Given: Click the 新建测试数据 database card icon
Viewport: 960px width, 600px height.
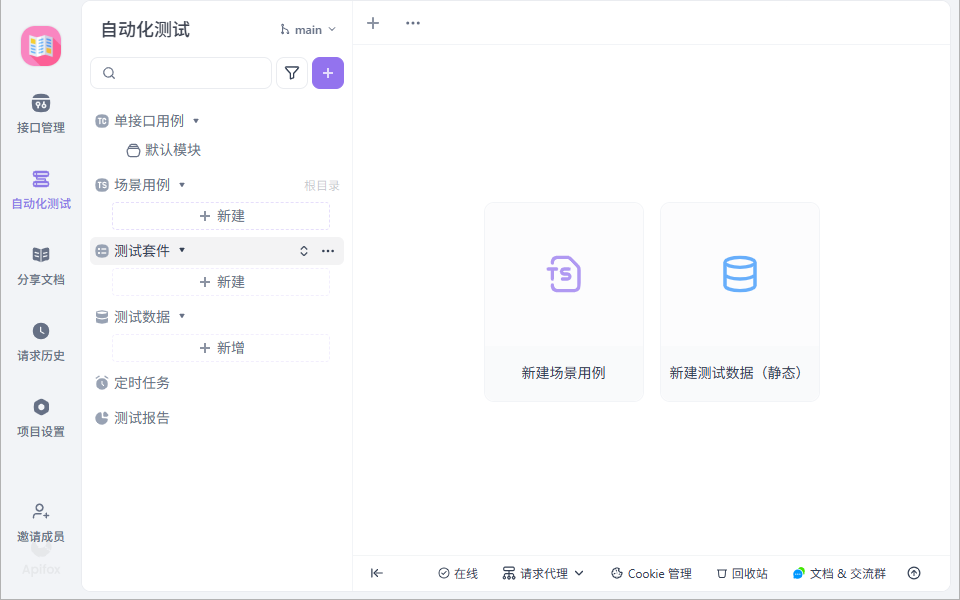Looking at the screenshot, I should tap(740, 274).
